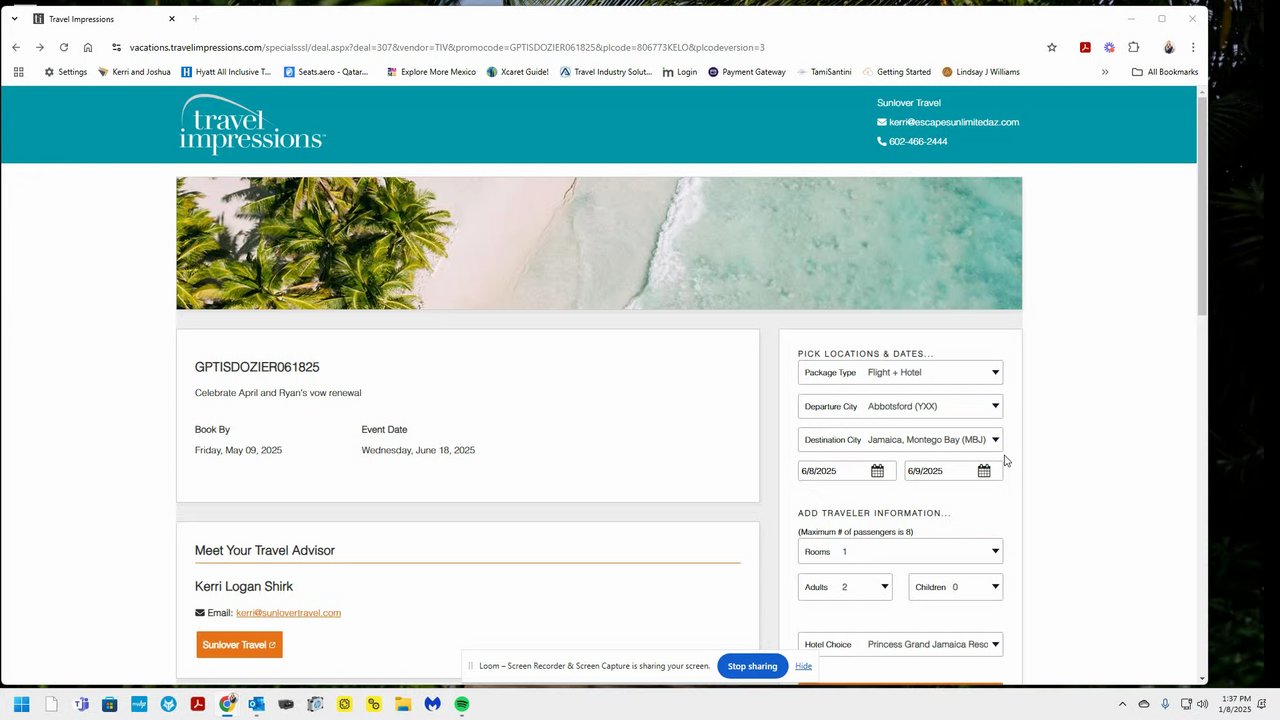Click the kerri@sunlovertravel.com email link
The height and width of the screenshot is (720, 1280).
(288, 613)
